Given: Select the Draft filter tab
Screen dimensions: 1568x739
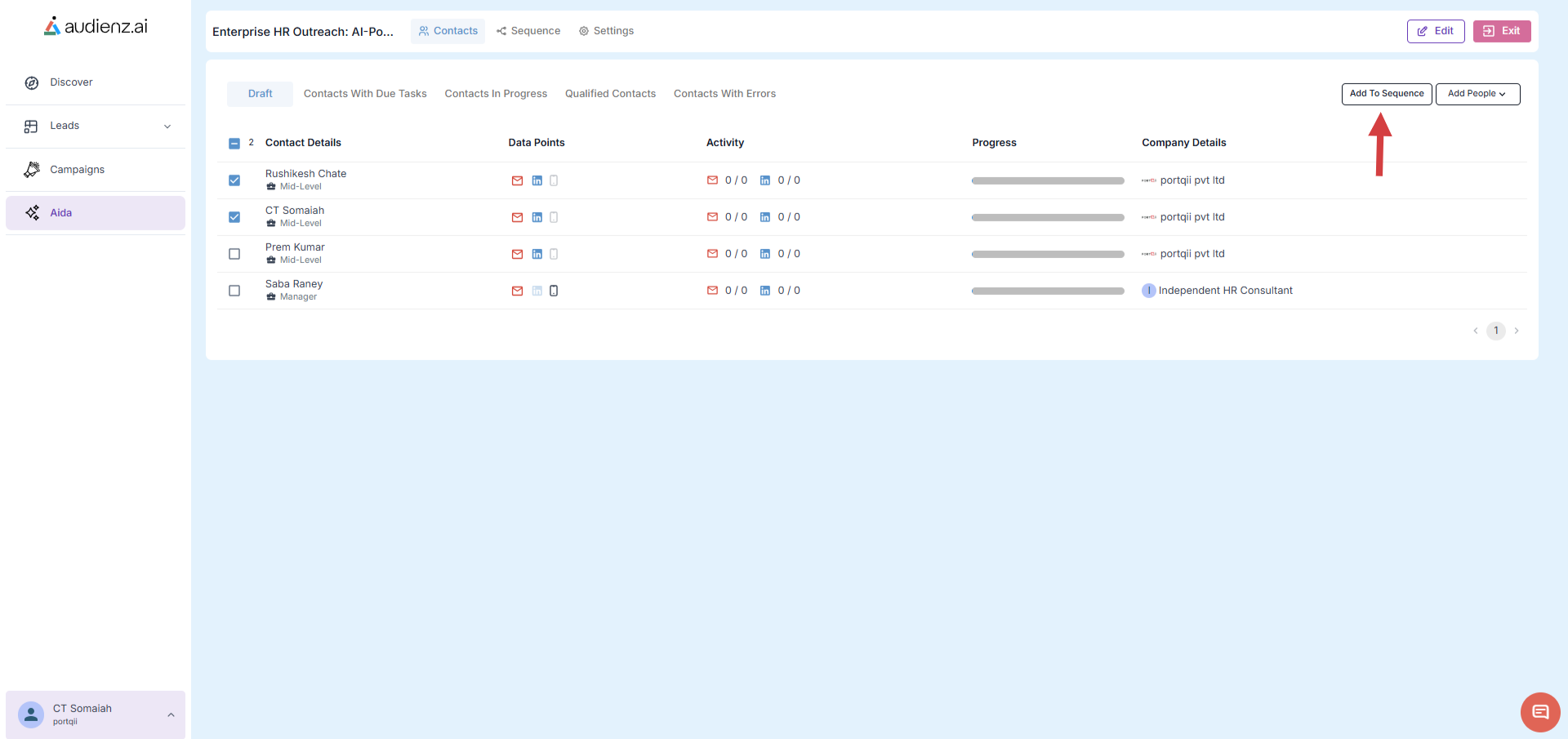Looking at the screenshot, I should (260, 94).
